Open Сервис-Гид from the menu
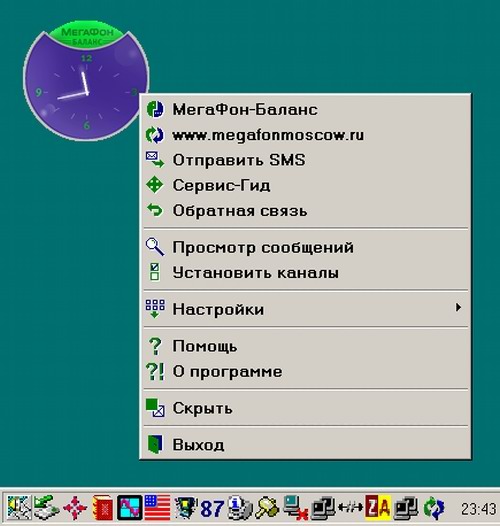This screenshot has height=526, width=500. (305, 185)
